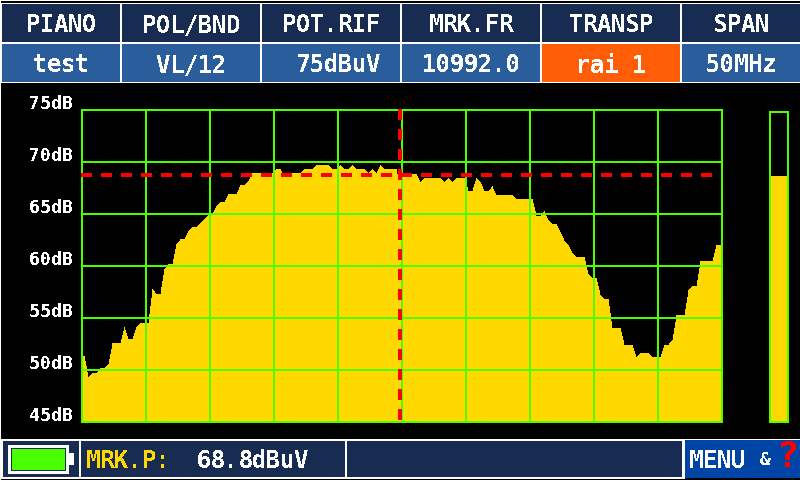Select the SPAN header
This screenshot has height=480, width=800.
point(741,23)
